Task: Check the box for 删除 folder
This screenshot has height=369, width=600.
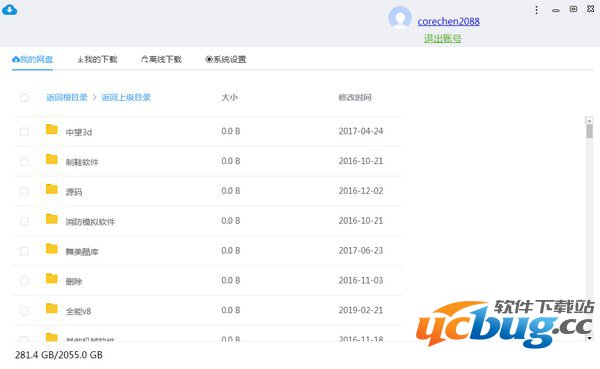Action: 24,281
